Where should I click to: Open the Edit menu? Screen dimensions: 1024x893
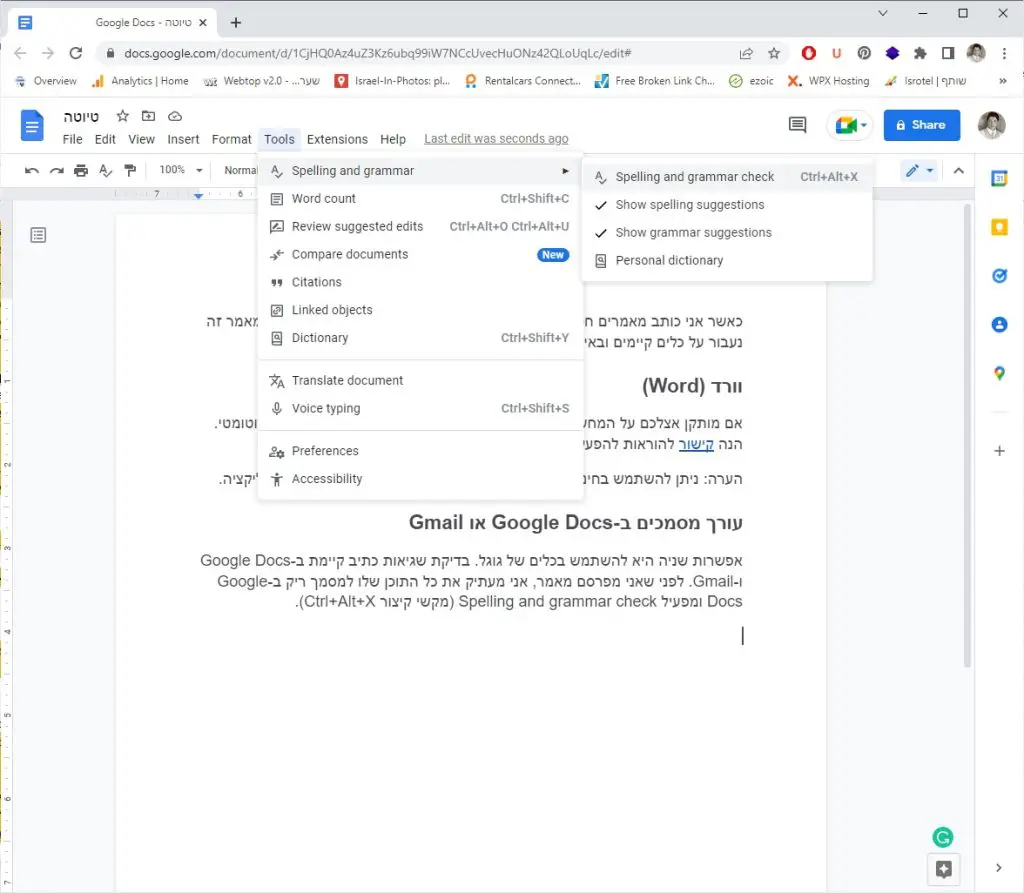point(104,139)
